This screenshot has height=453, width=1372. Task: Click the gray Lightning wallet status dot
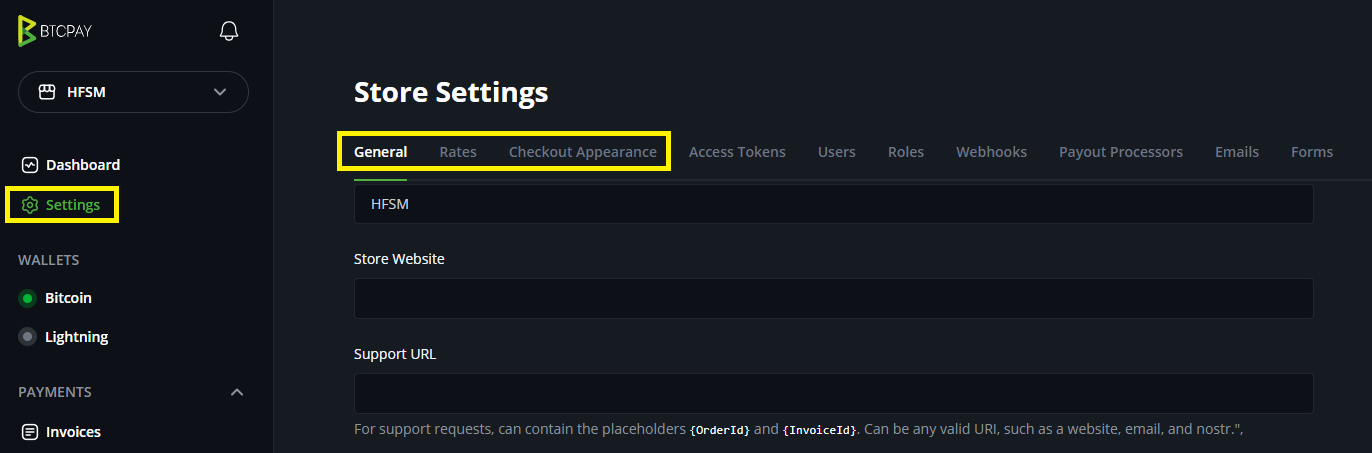pos(28,337)
